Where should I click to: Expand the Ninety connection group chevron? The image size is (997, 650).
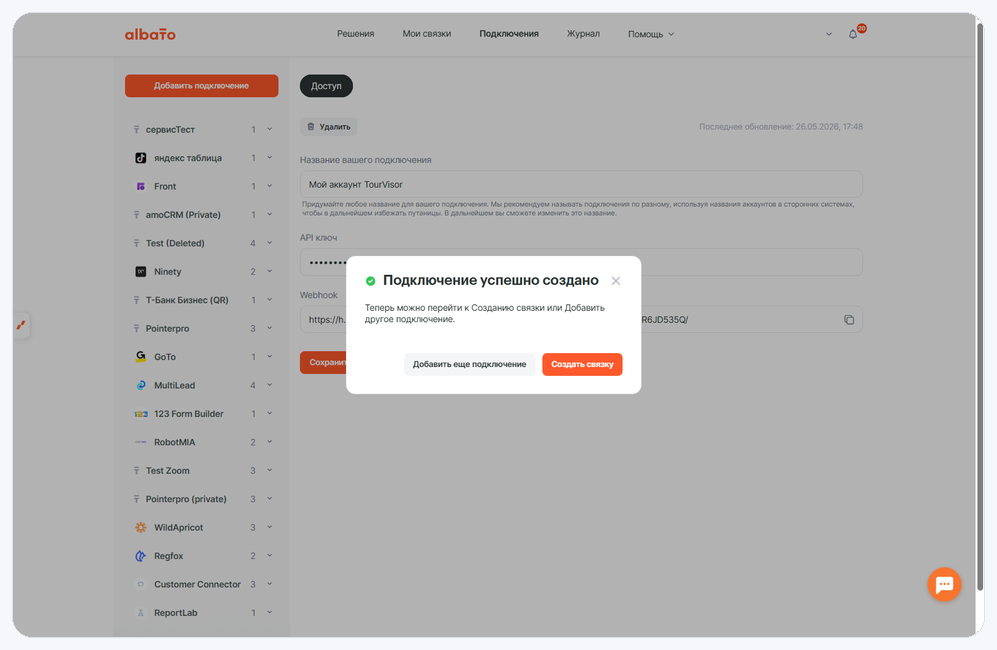click(x=270, y=272)
